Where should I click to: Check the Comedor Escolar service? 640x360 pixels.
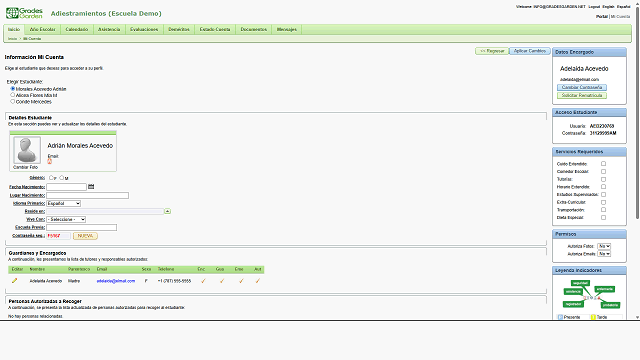pos(603,171)
